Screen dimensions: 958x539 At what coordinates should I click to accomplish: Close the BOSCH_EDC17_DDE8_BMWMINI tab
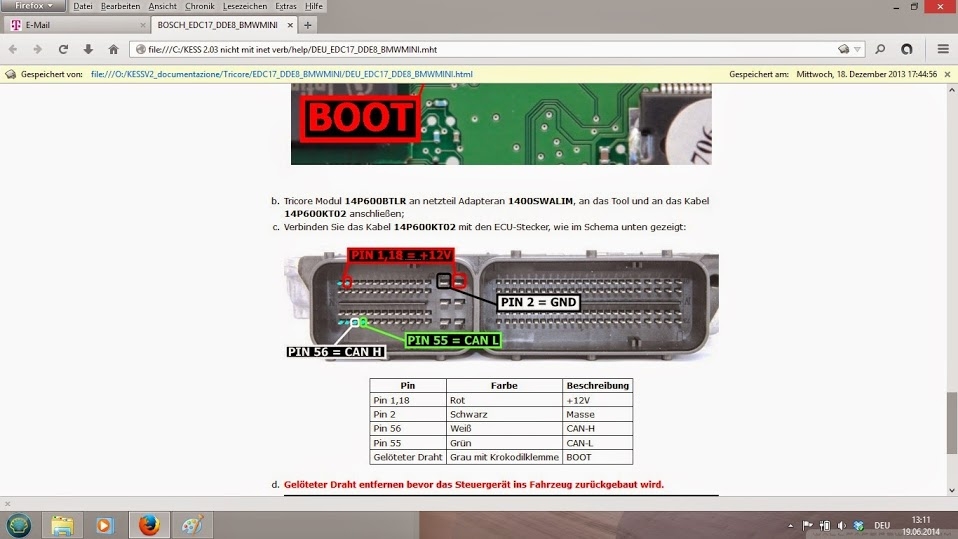click(290, 25)
